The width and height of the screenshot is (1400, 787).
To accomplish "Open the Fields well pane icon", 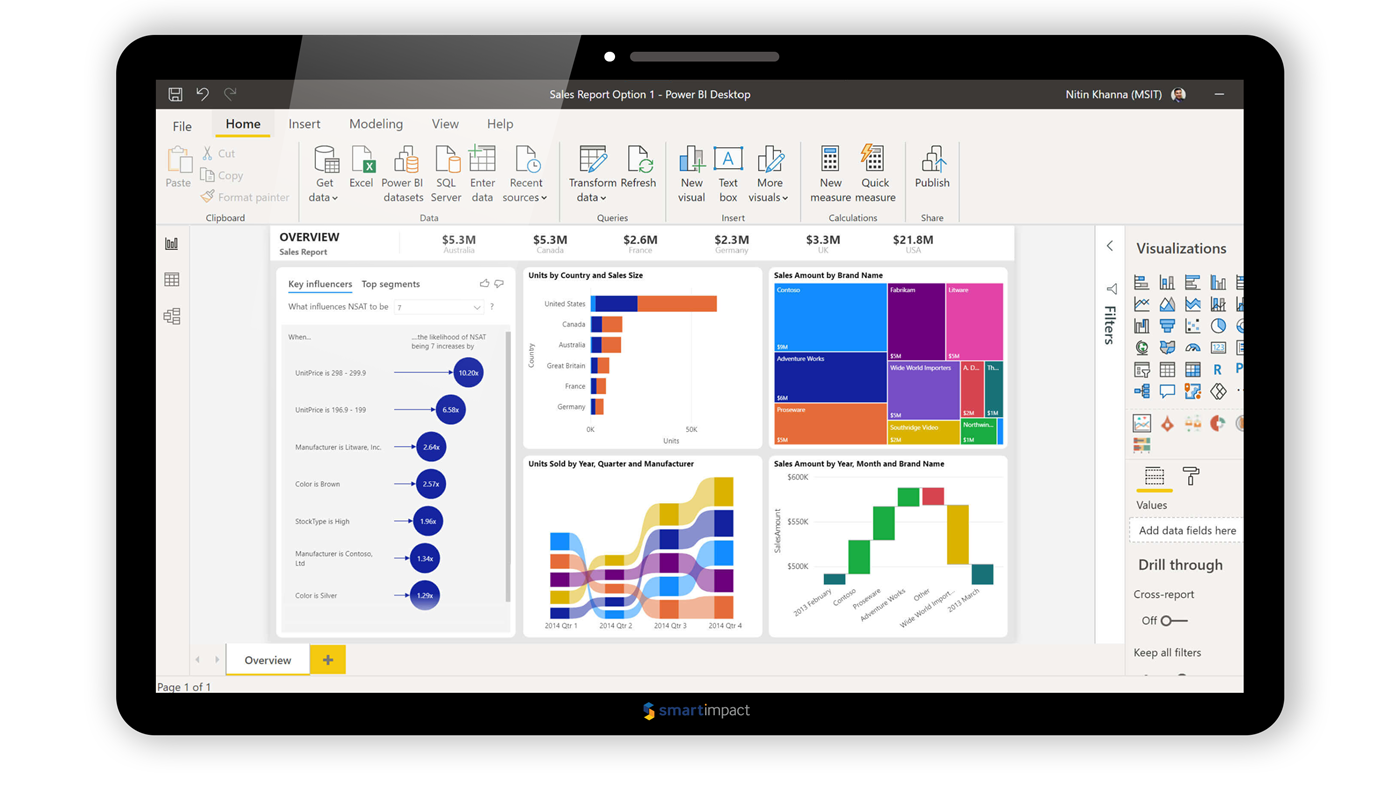I will click(1154, 476).
